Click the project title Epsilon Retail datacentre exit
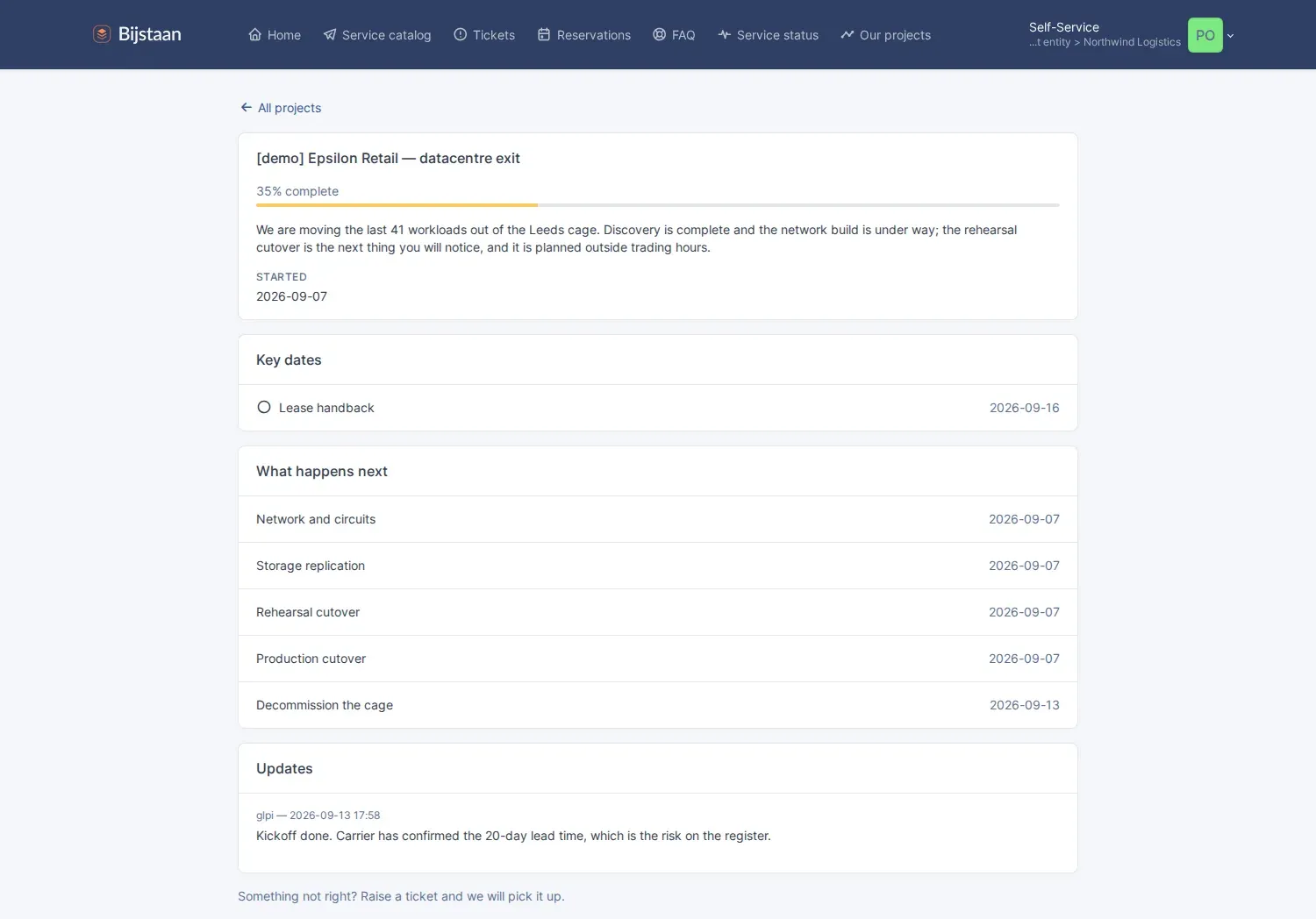The image size is (1316, 919). click(x=388, y=159)
